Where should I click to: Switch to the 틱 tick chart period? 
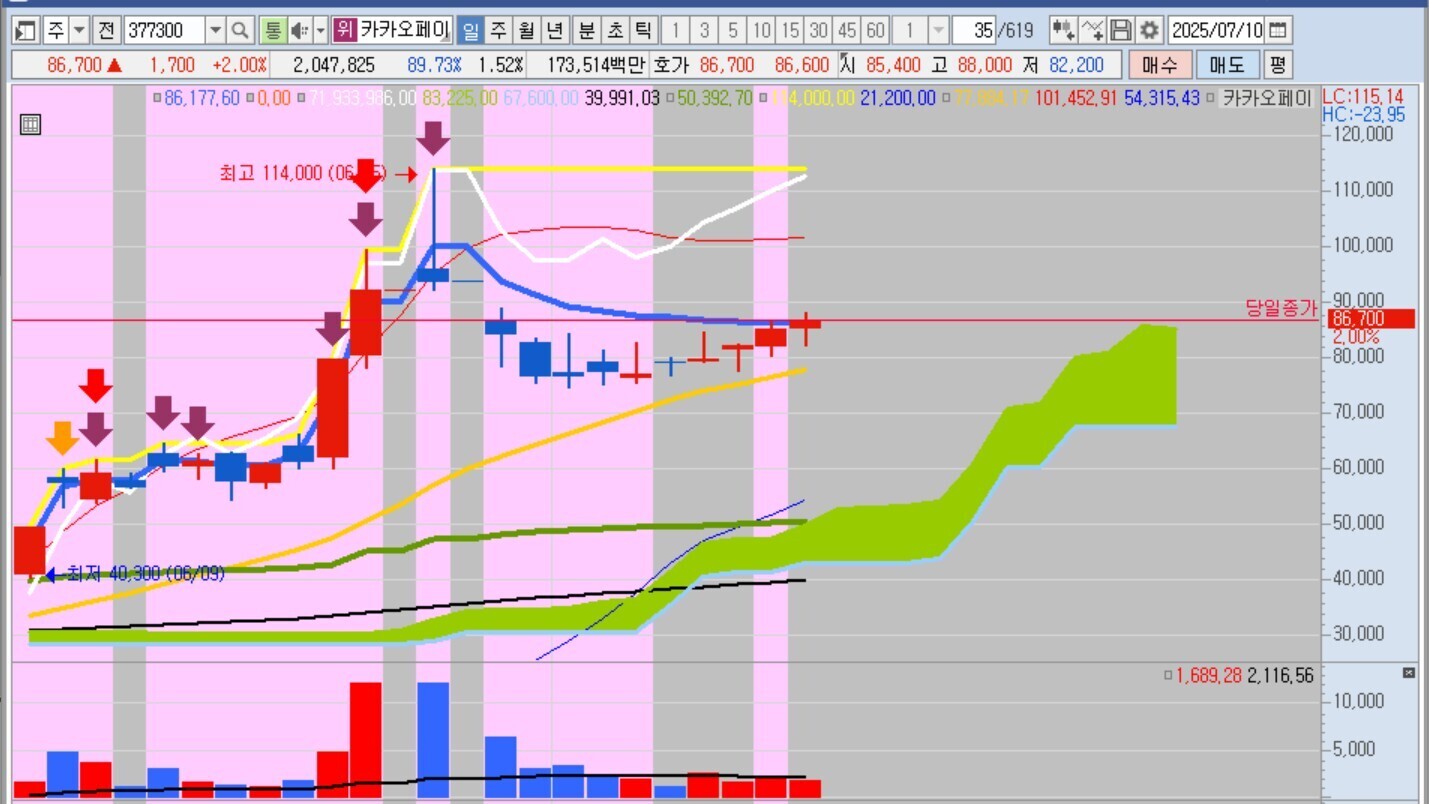(643, 30)
